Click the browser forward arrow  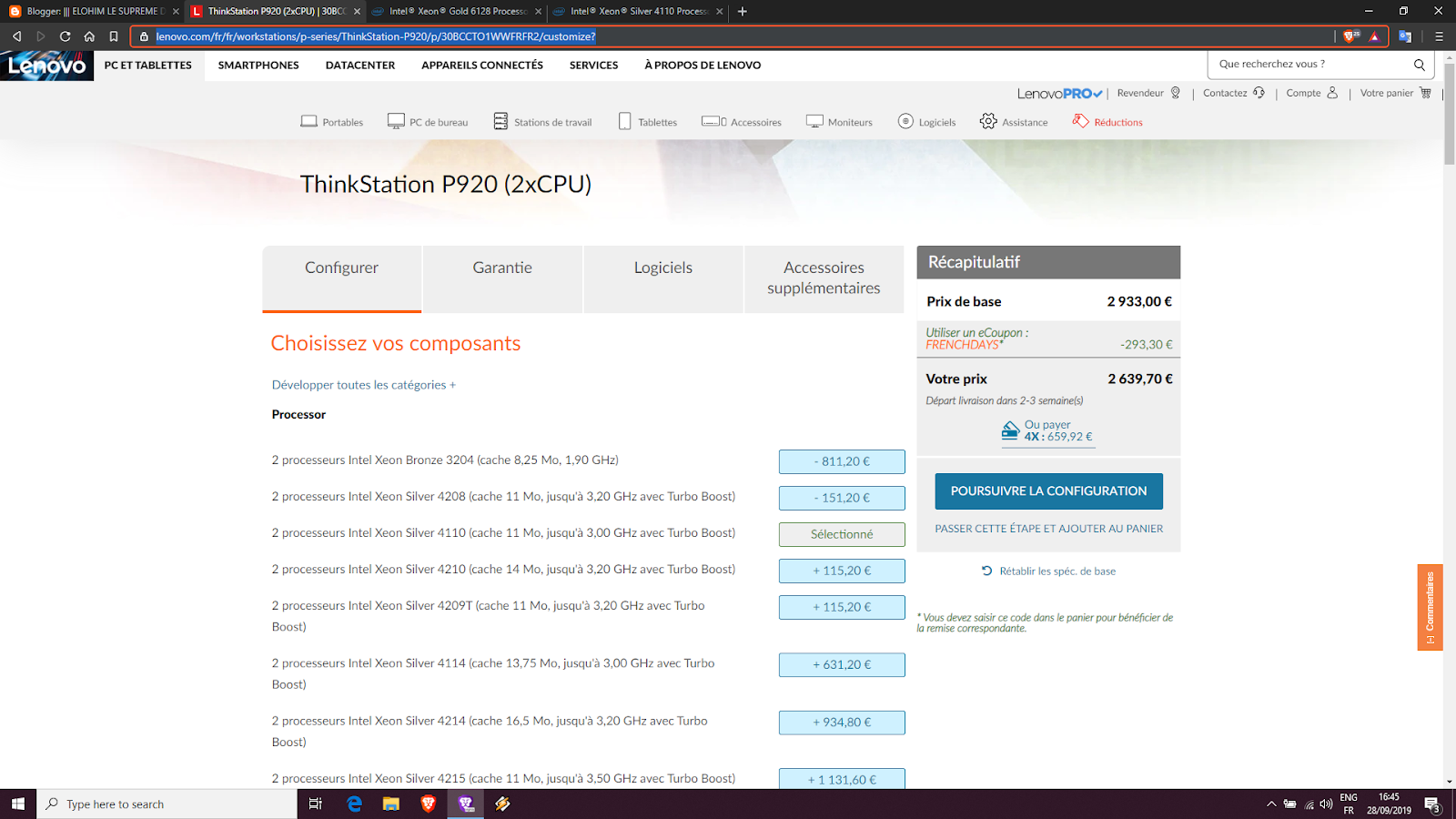pyautogui.click(x=41, y=36)
